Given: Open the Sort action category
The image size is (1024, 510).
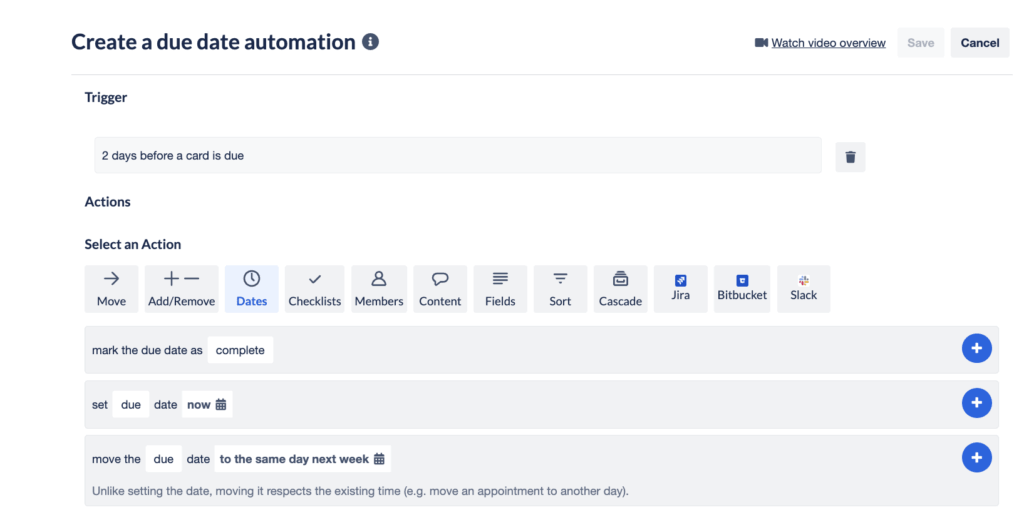Looking at the screenshot, I should [x=560, y=289].
